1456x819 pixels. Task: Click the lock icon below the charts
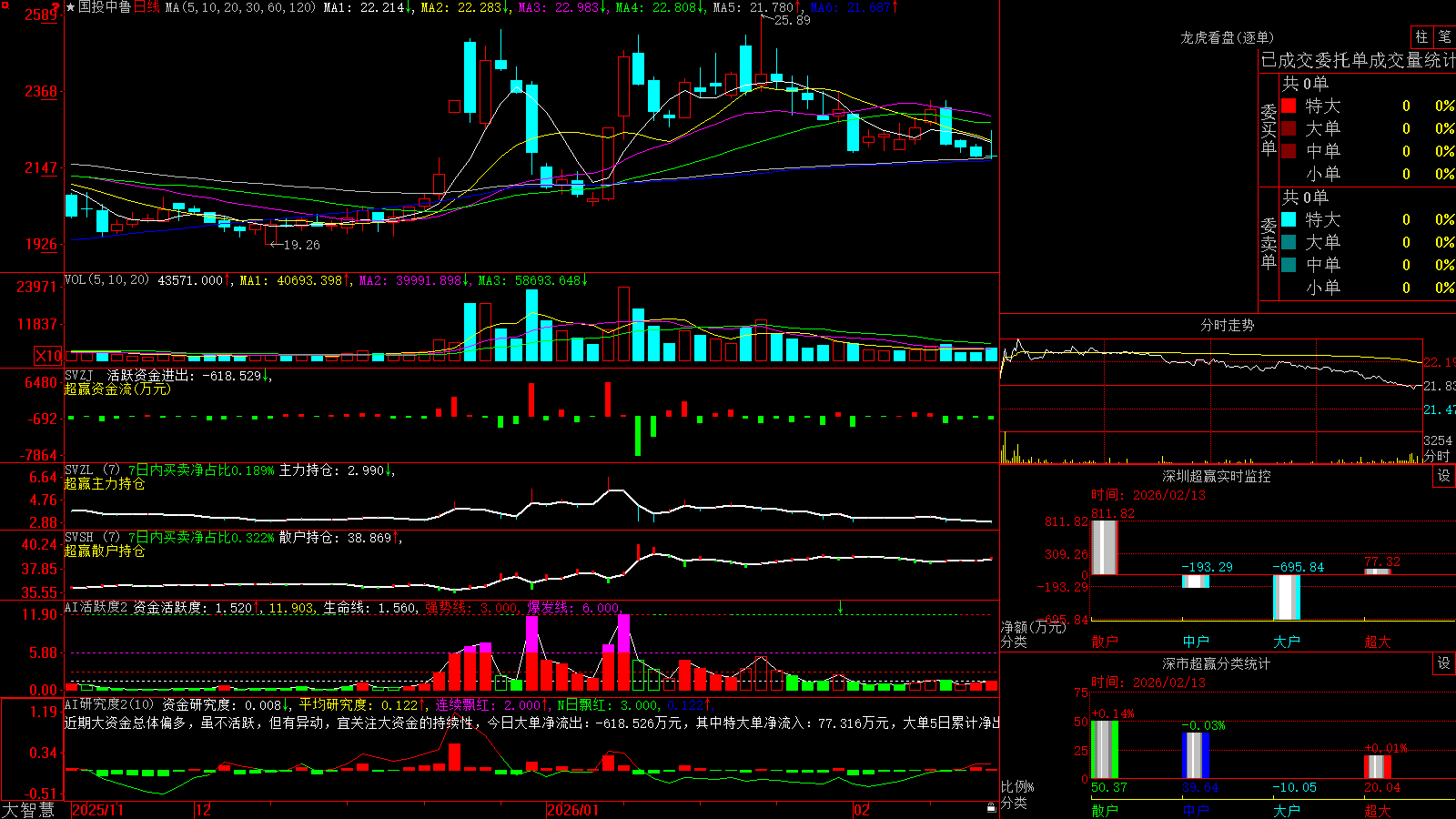click(991, 808)
